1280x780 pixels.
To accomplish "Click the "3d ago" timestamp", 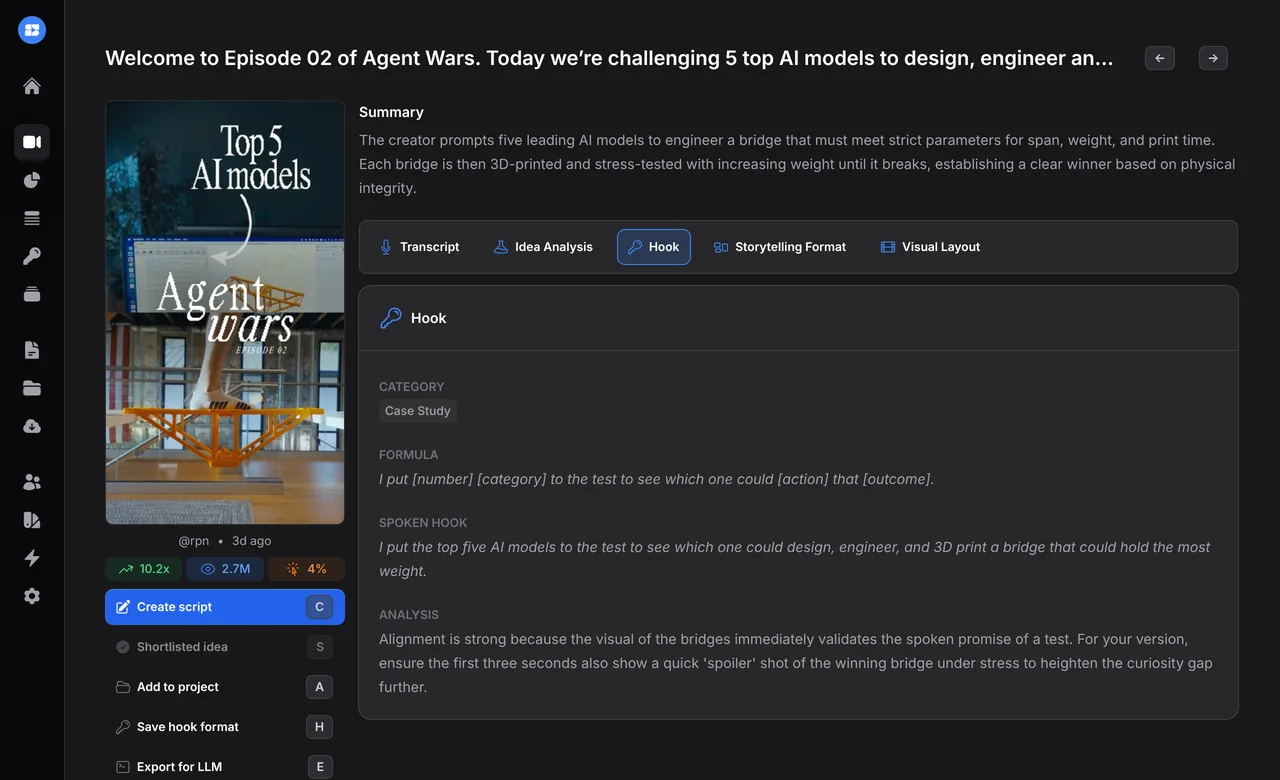I will click(x=252, y=541).
